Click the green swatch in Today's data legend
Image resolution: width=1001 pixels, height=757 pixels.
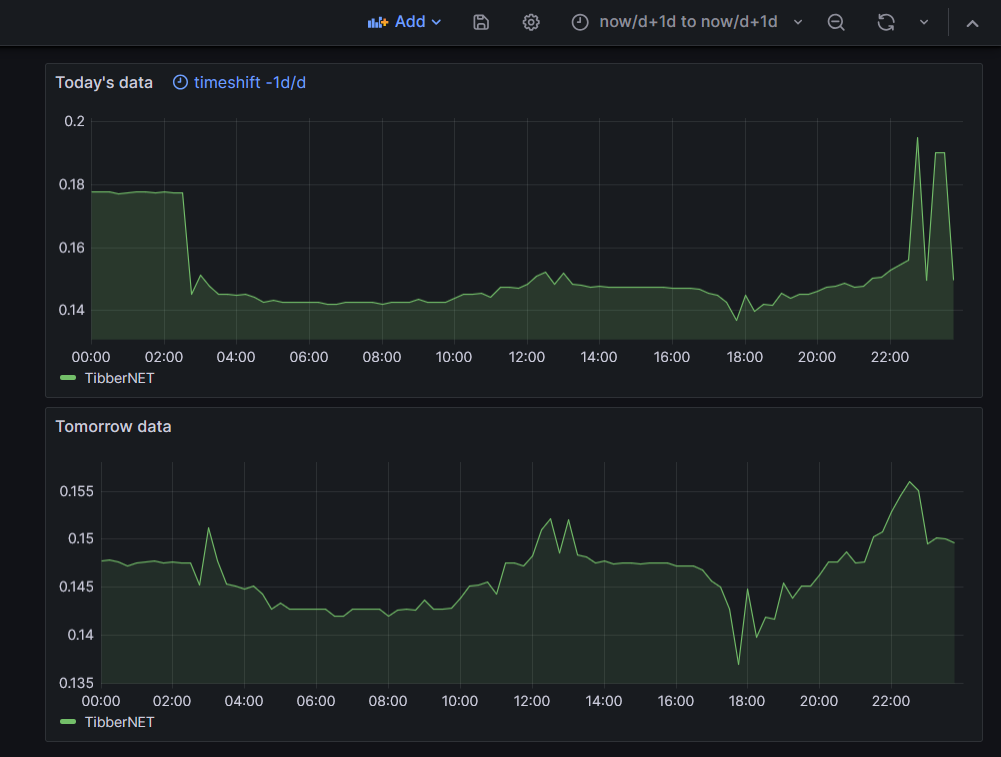(x=68, y=378)
